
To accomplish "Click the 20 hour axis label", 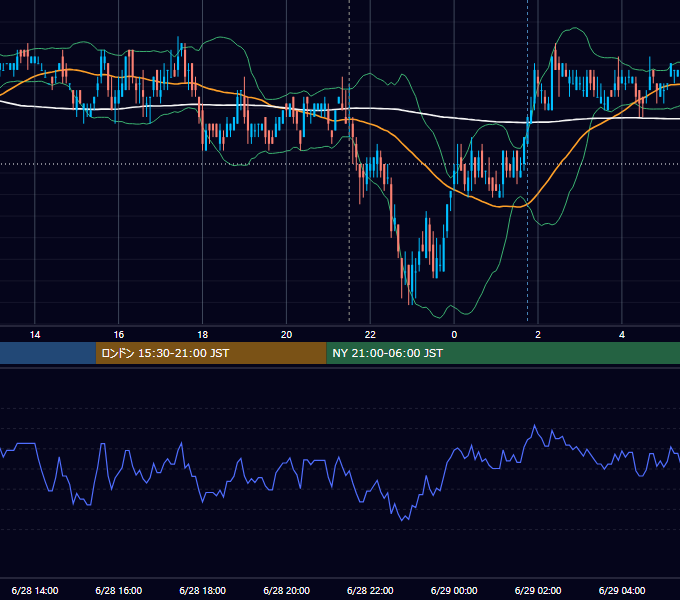I will [x=286, y=334].
